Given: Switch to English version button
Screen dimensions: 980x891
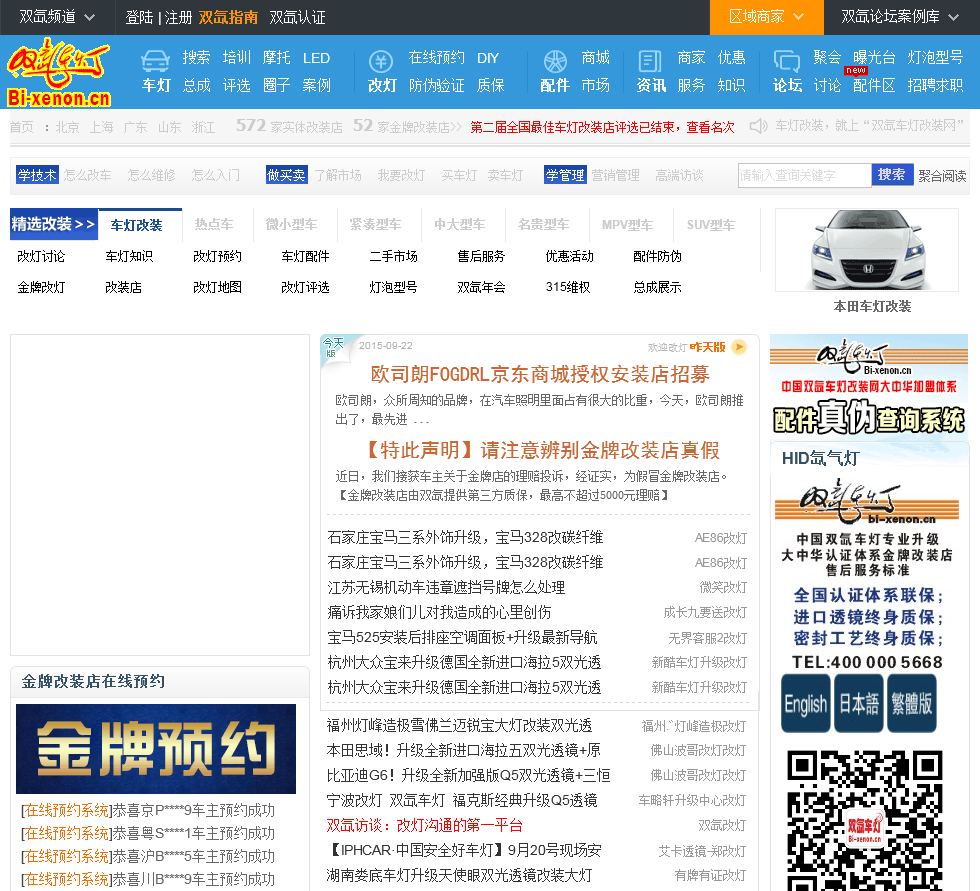Looking at the screenshot, I should [806, 703].
